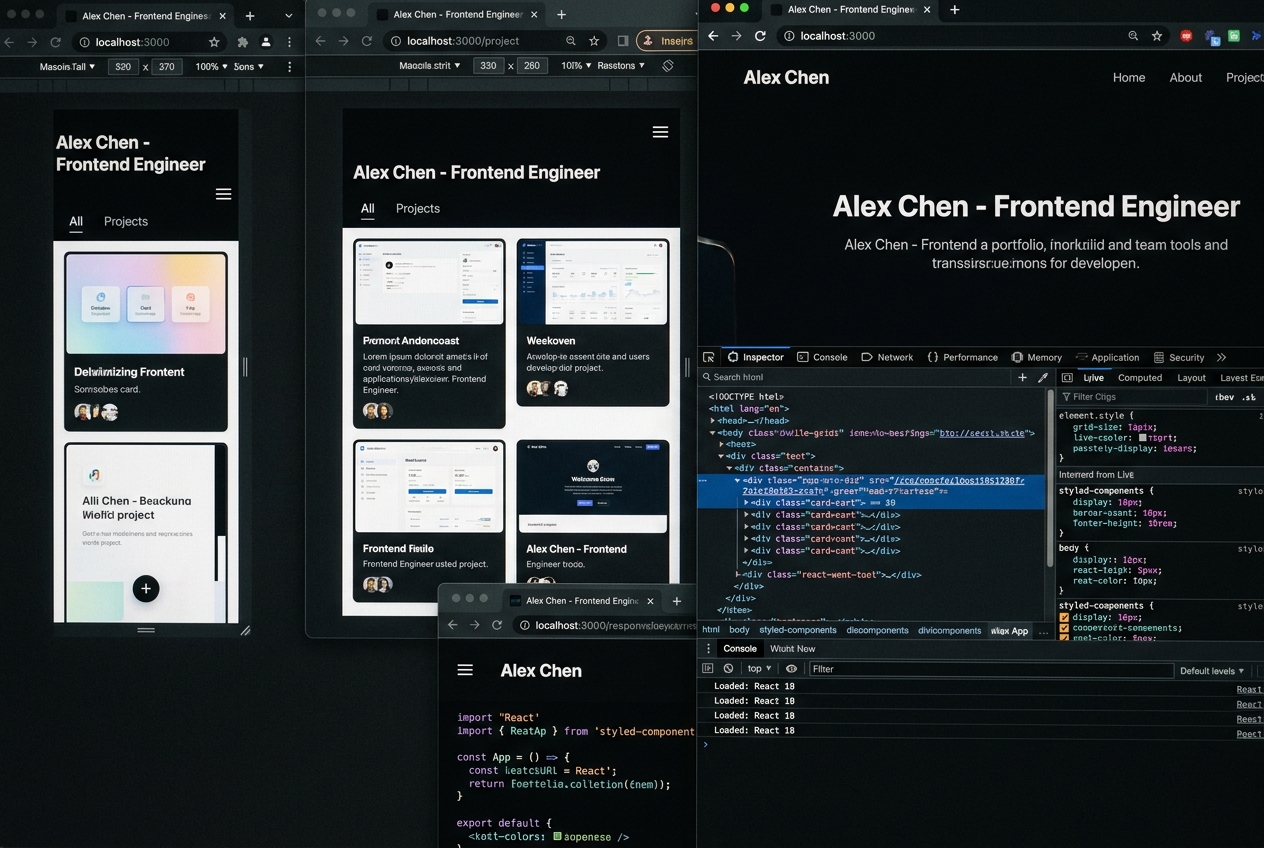Image resolution: width=1264 pixels, height=848 pixels.
Task: Pick the eyedropper icon in Inspector toolbar
Action: click(1043, 377)
